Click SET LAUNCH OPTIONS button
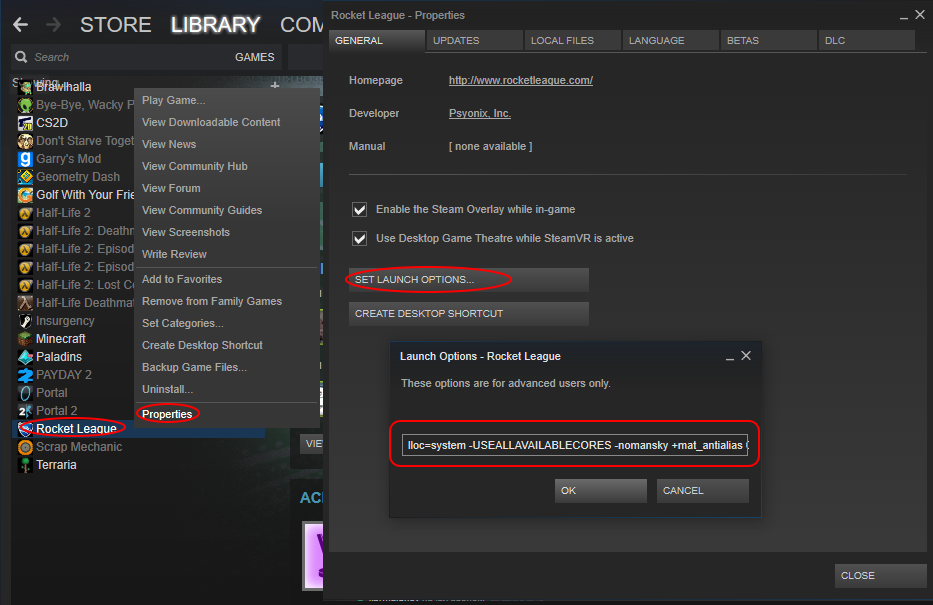 click(469, 280)
